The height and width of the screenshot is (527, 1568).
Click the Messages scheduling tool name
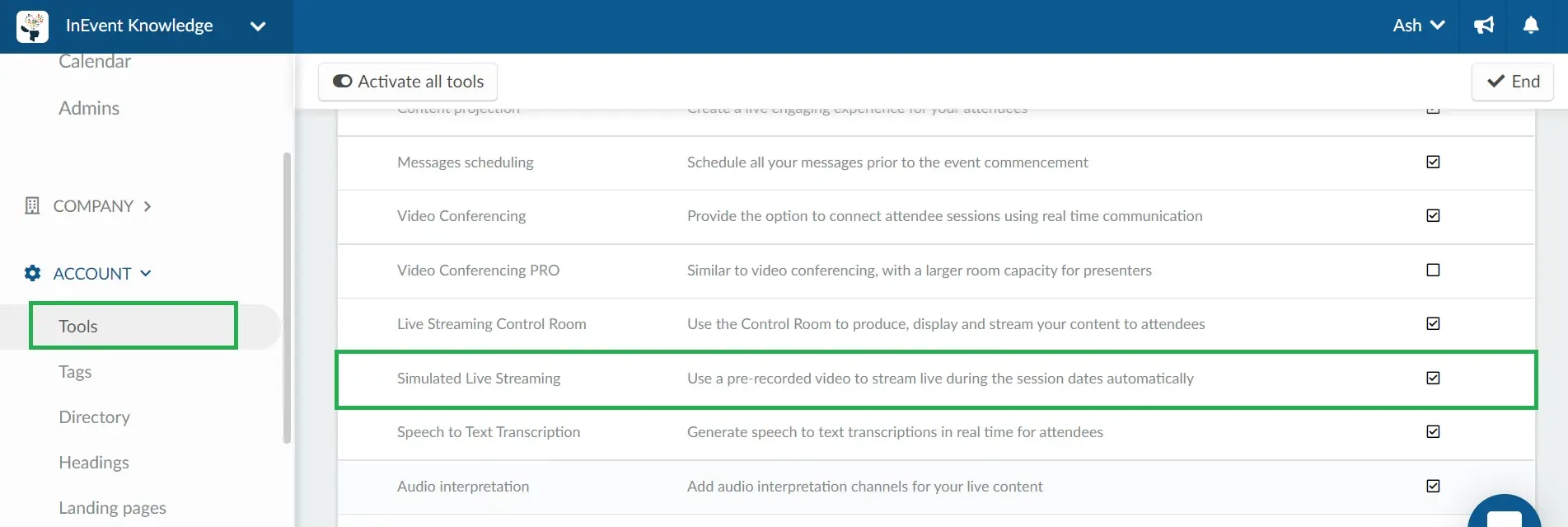point(466,162)
